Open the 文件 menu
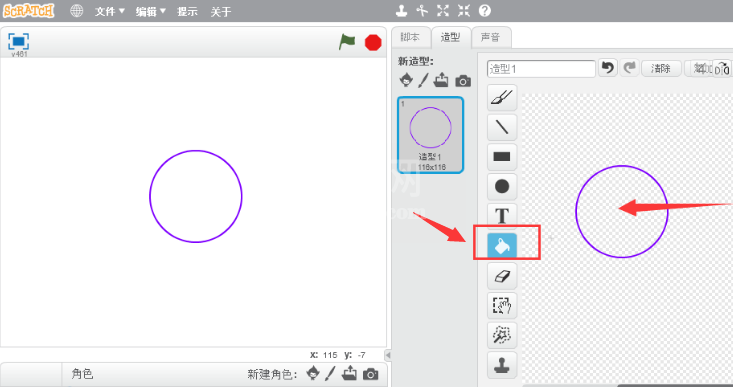733x387 pixels. (x=110, y=11)
